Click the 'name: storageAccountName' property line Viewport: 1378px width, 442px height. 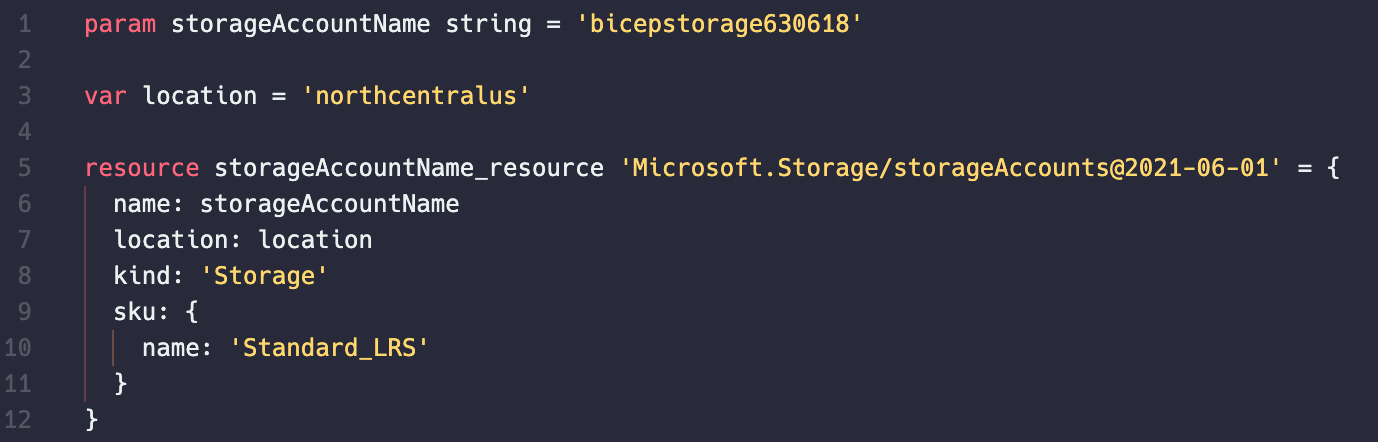pos(286,204)
